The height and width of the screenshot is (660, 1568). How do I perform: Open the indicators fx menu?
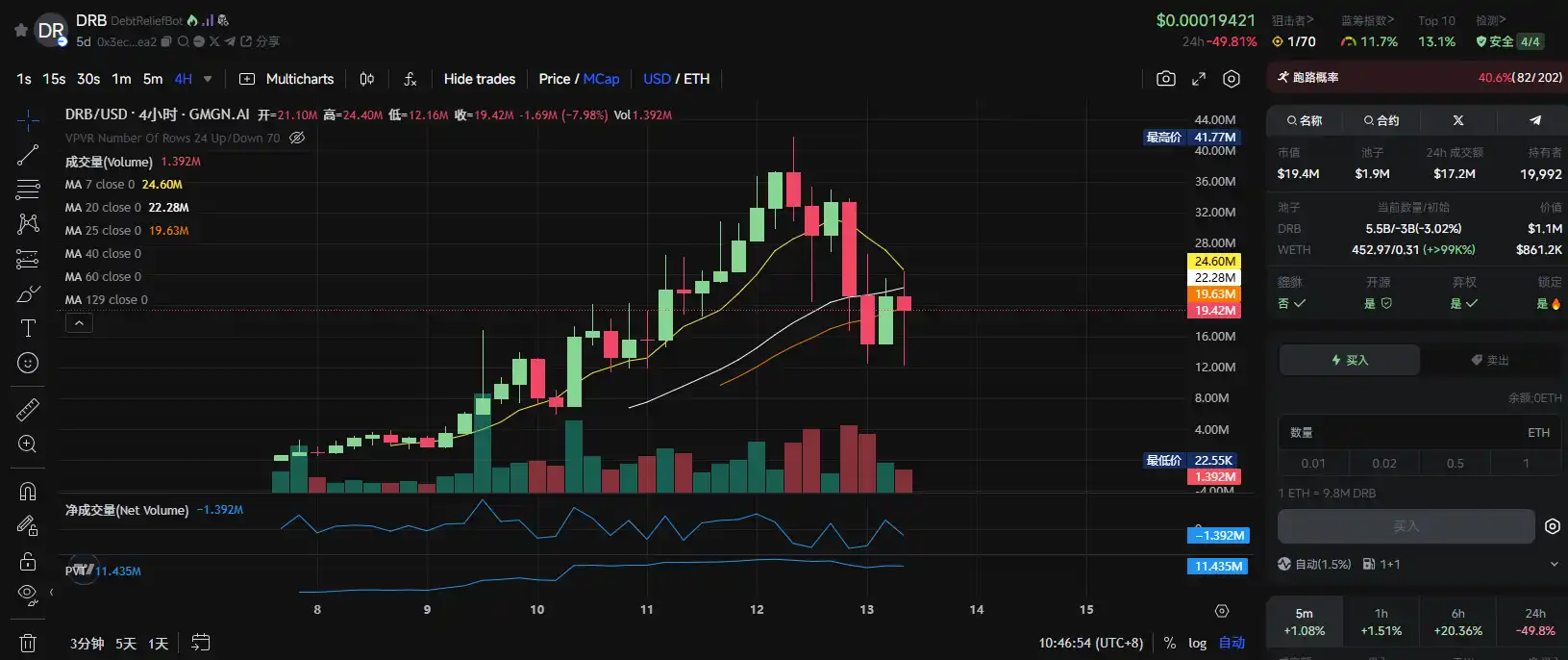tap(410, 79)
